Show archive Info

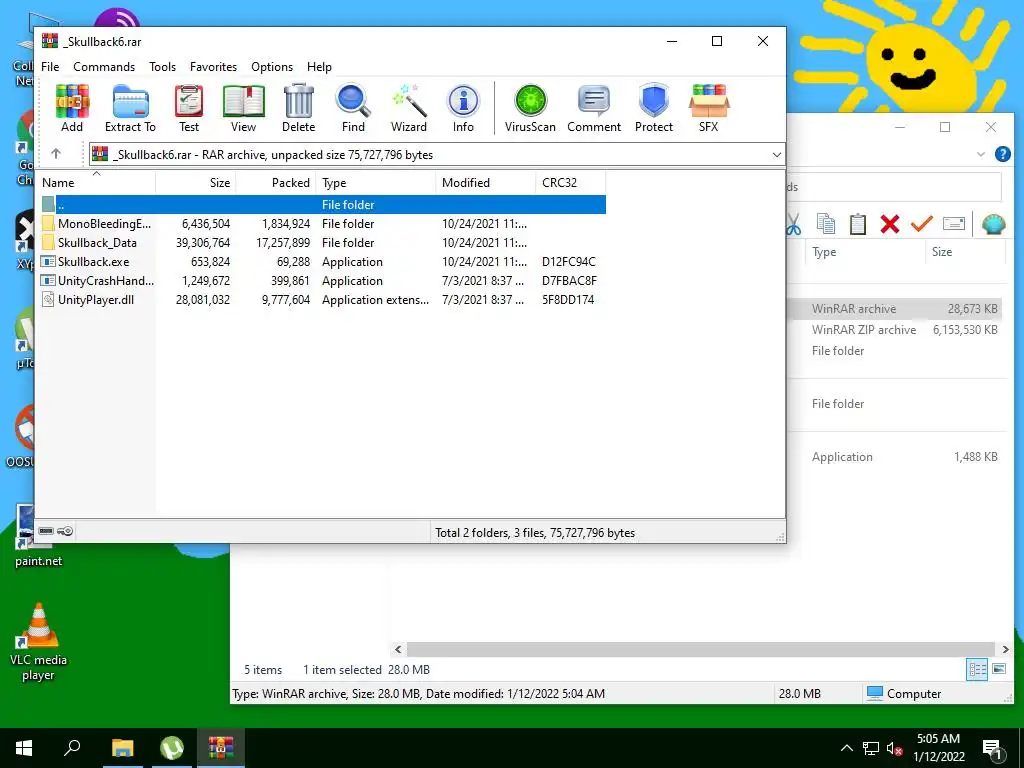(x=463, y=108)
